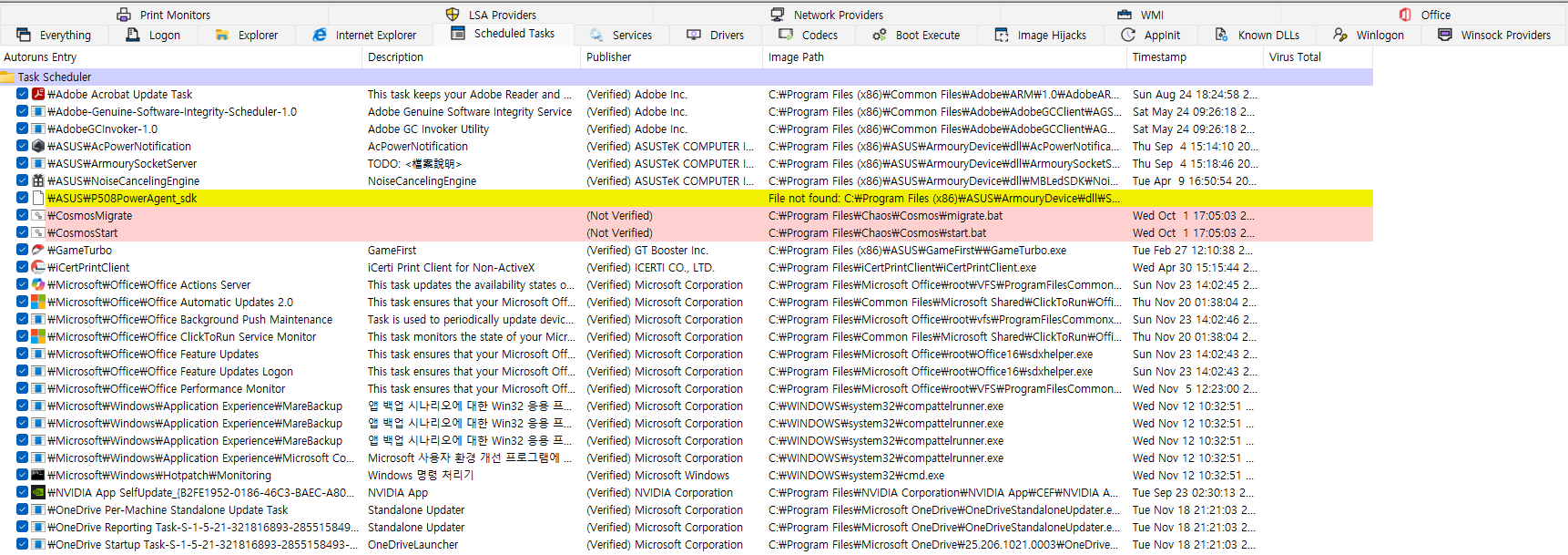Screen dimensions: 1568x555
Task: Click the Services tab gear icon
Action: pyautogui.click(x=596, y=35)
